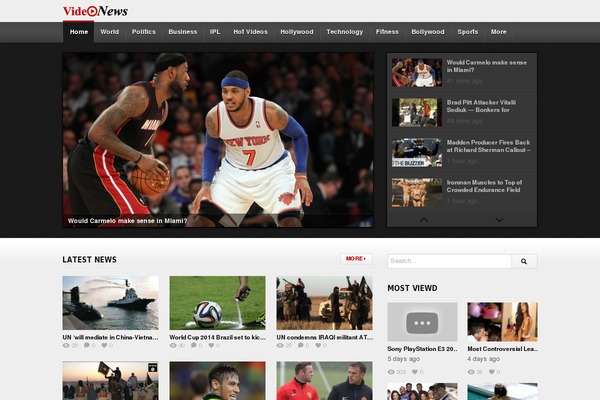
Task: Click the Latest News MORE button
Action: click(356, 259)
